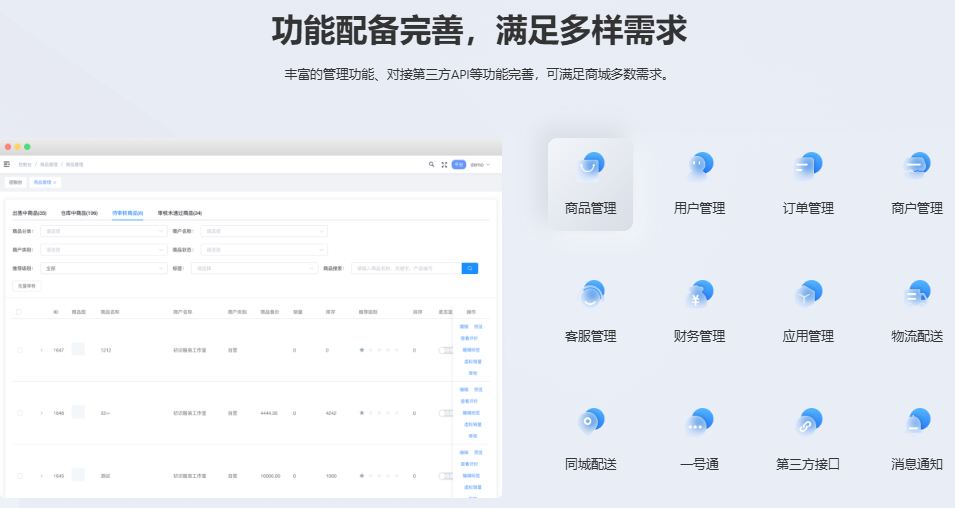
Task: Click the 用户管理 feature icon
Action: [x=699, y=165]
